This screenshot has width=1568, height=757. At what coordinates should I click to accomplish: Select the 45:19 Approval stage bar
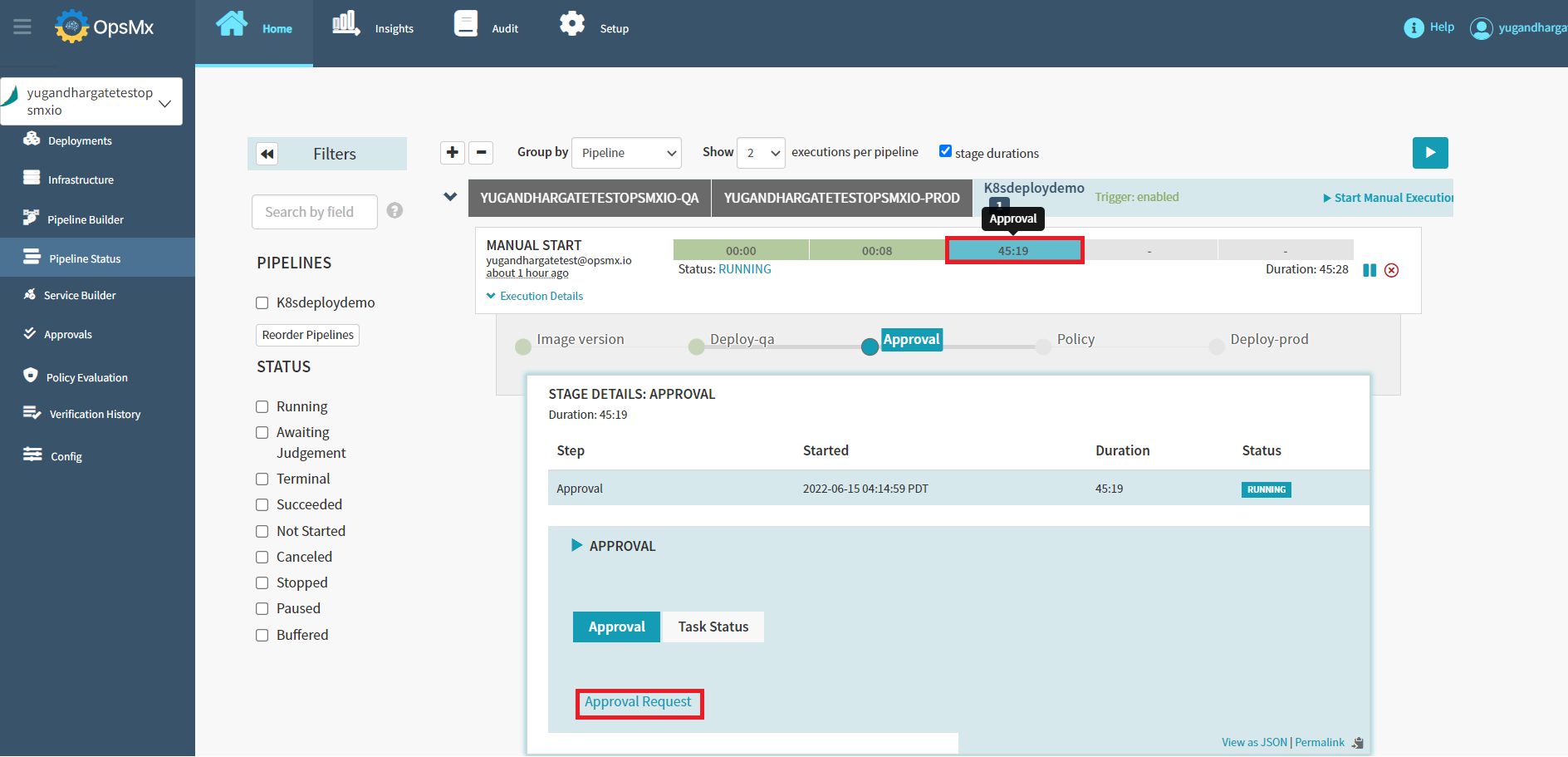point(1013,251)
